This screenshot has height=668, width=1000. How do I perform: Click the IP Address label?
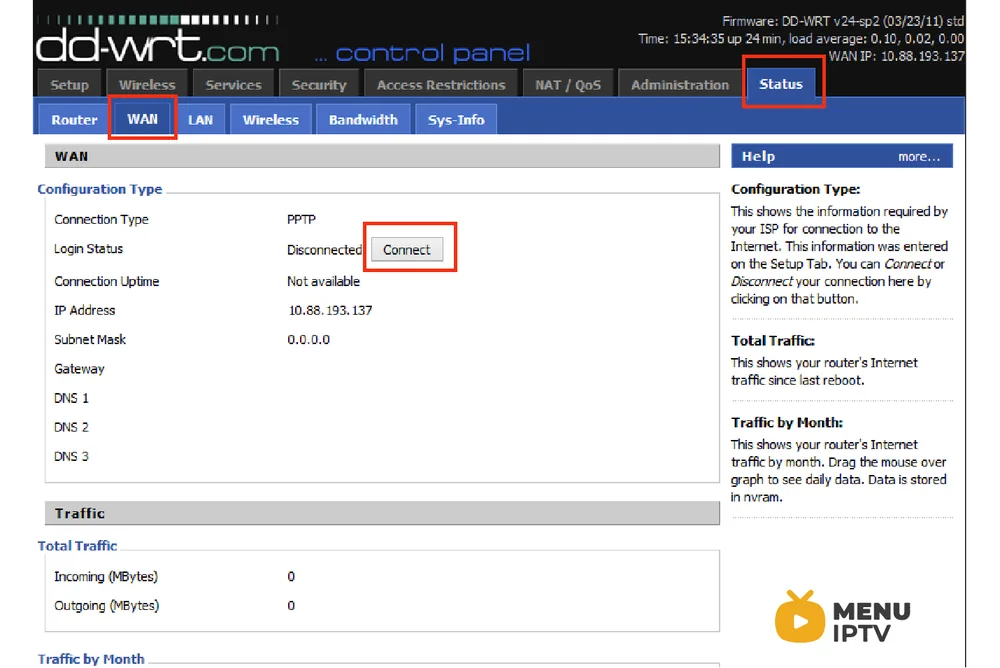tap(85, 310)
